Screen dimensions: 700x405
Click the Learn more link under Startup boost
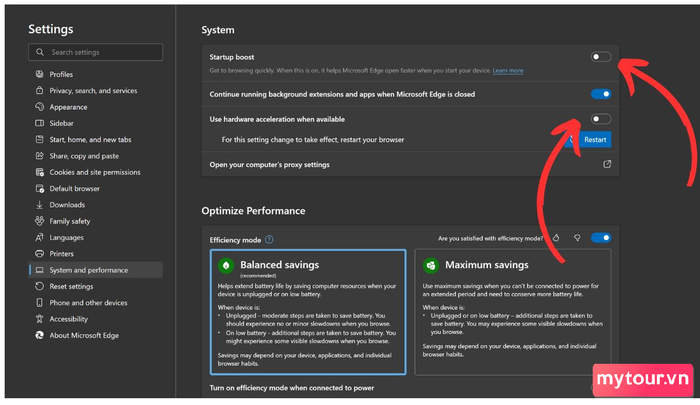[508, 71]
